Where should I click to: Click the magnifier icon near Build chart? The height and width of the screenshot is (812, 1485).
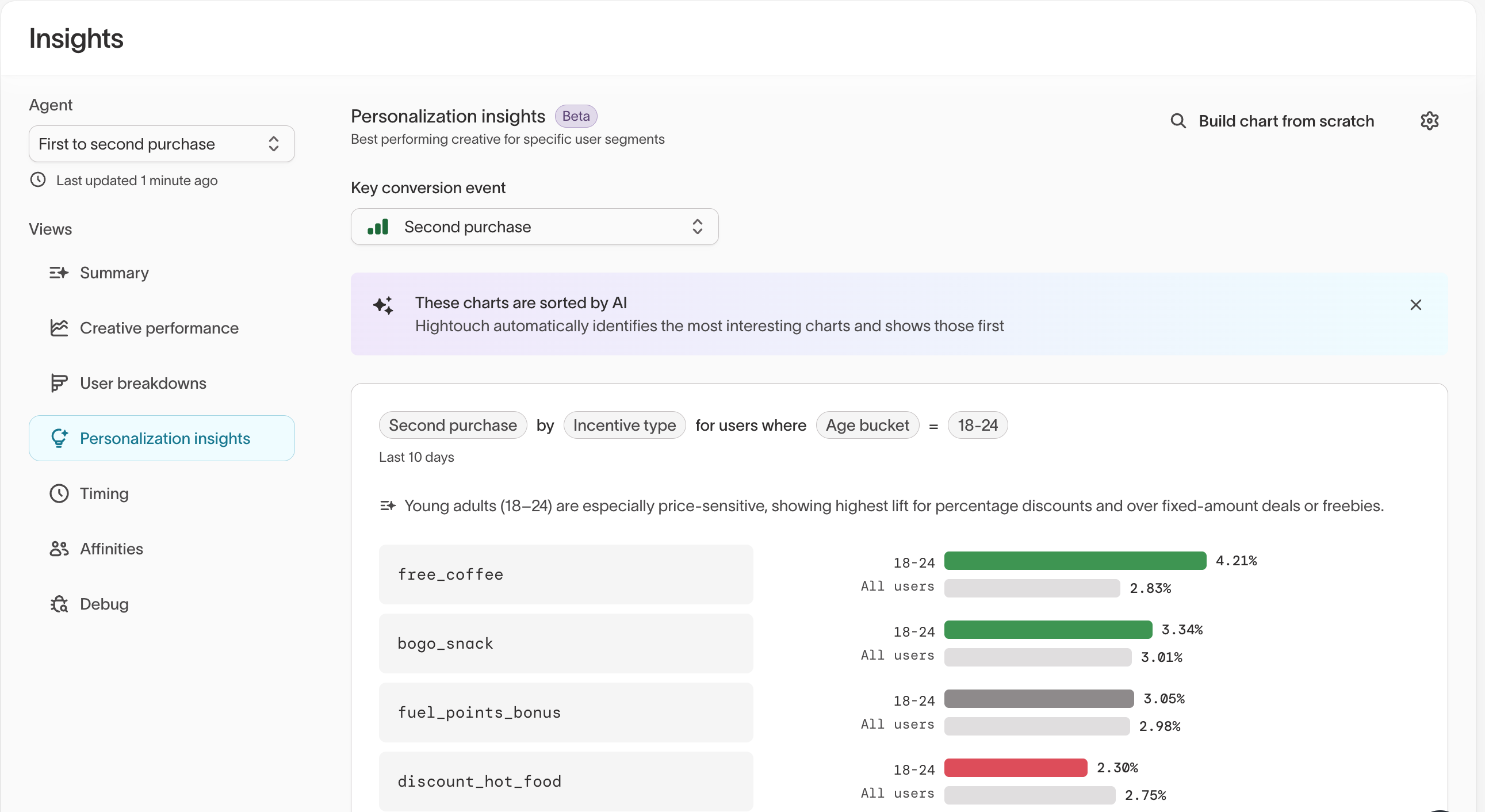click(1178, 120)
